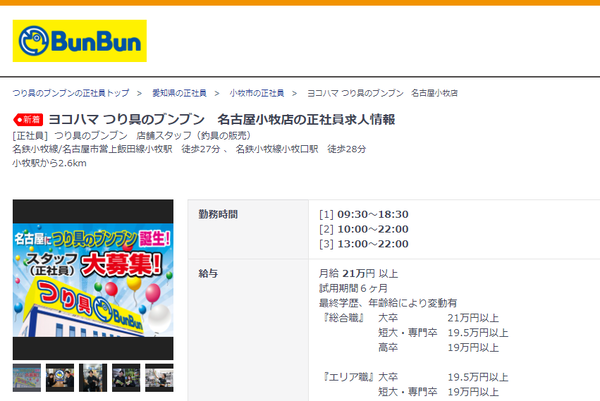Select the fifth gallery thumbnail
This screenshot has height=401, width=600.
coord(159,378)
